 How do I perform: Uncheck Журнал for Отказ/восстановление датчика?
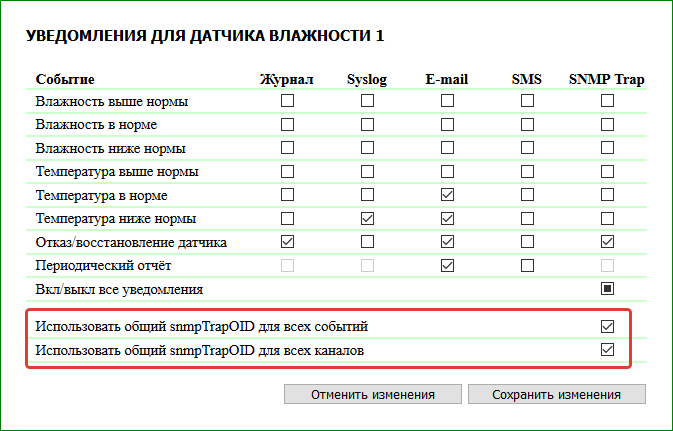tap(288, 241)
